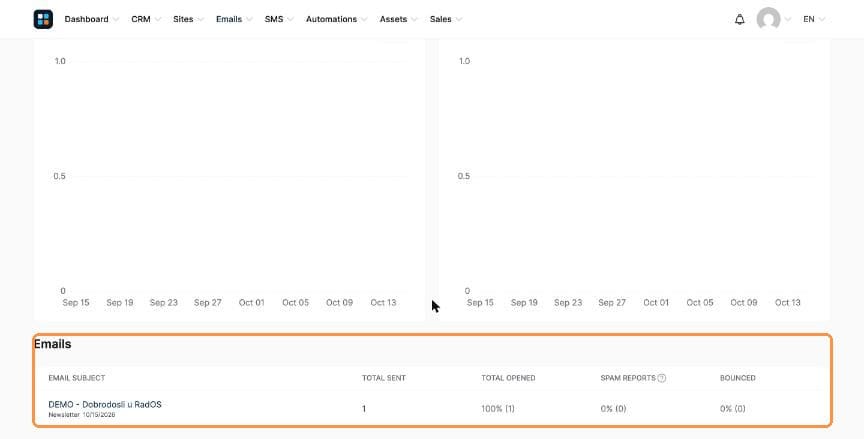Open the Emails menu
The height and width of the screenshot is (439, 864).
point(229,19)
